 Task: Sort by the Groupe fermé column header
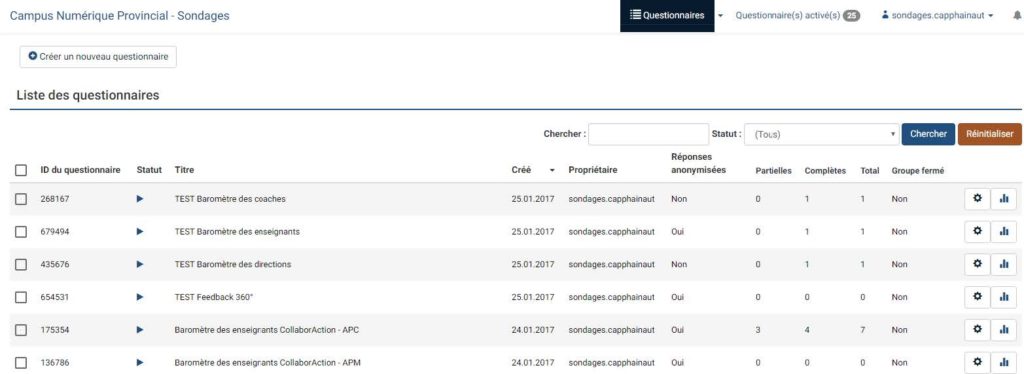(918, 170)
